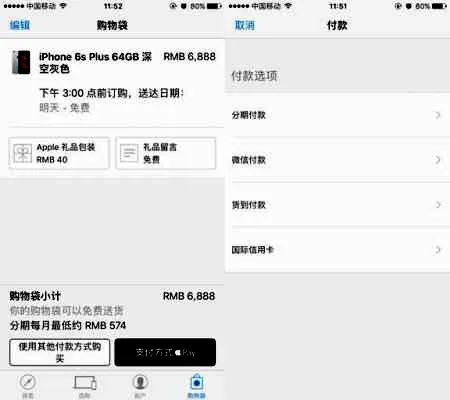The height and width of the screenshot is (400, 450).
Task: Tap the gift message note icon
Action: [x=129, y=153]
